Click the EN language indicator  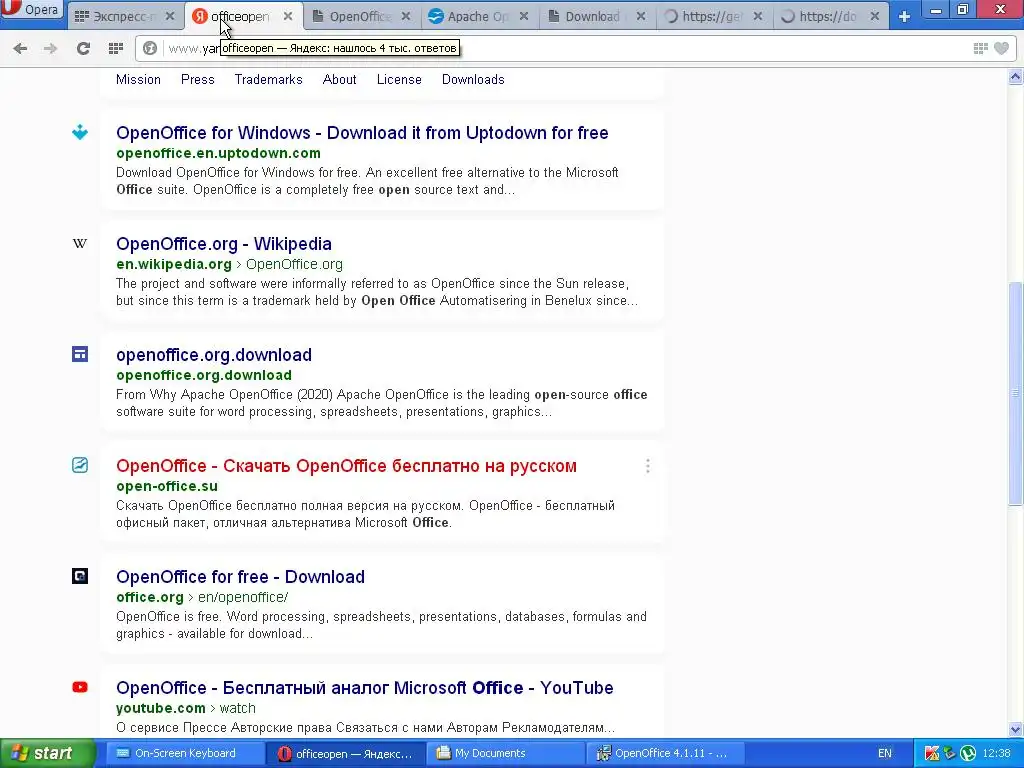tap(884, 753)
